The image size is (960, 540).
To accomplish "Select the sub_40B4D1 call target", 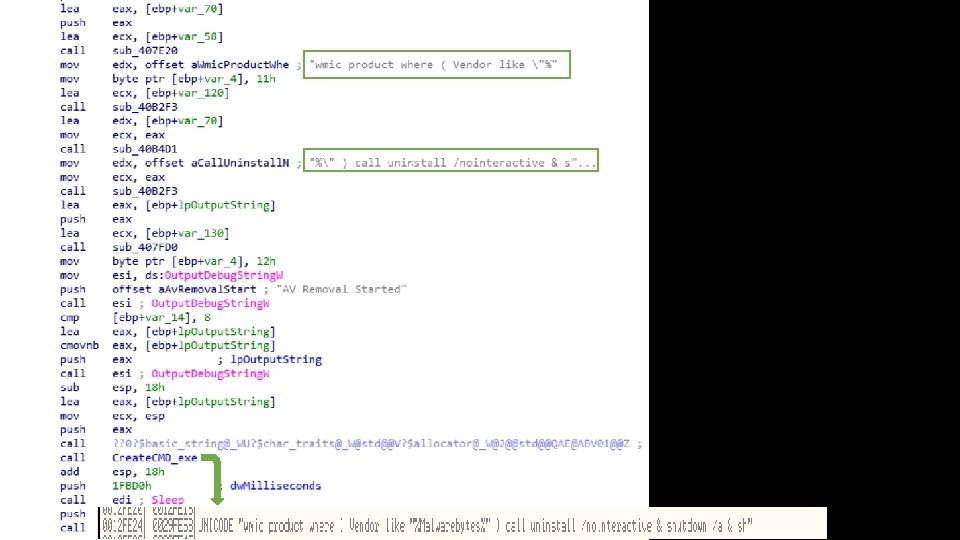I will coord(145,149).
